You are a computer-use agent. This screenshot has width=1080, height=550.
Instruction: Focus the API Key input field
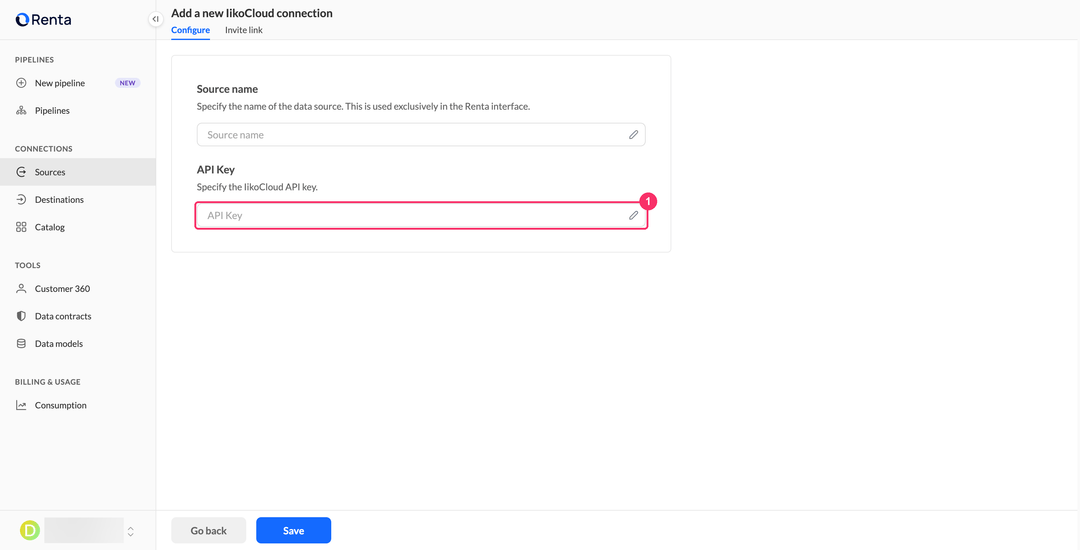421,215
